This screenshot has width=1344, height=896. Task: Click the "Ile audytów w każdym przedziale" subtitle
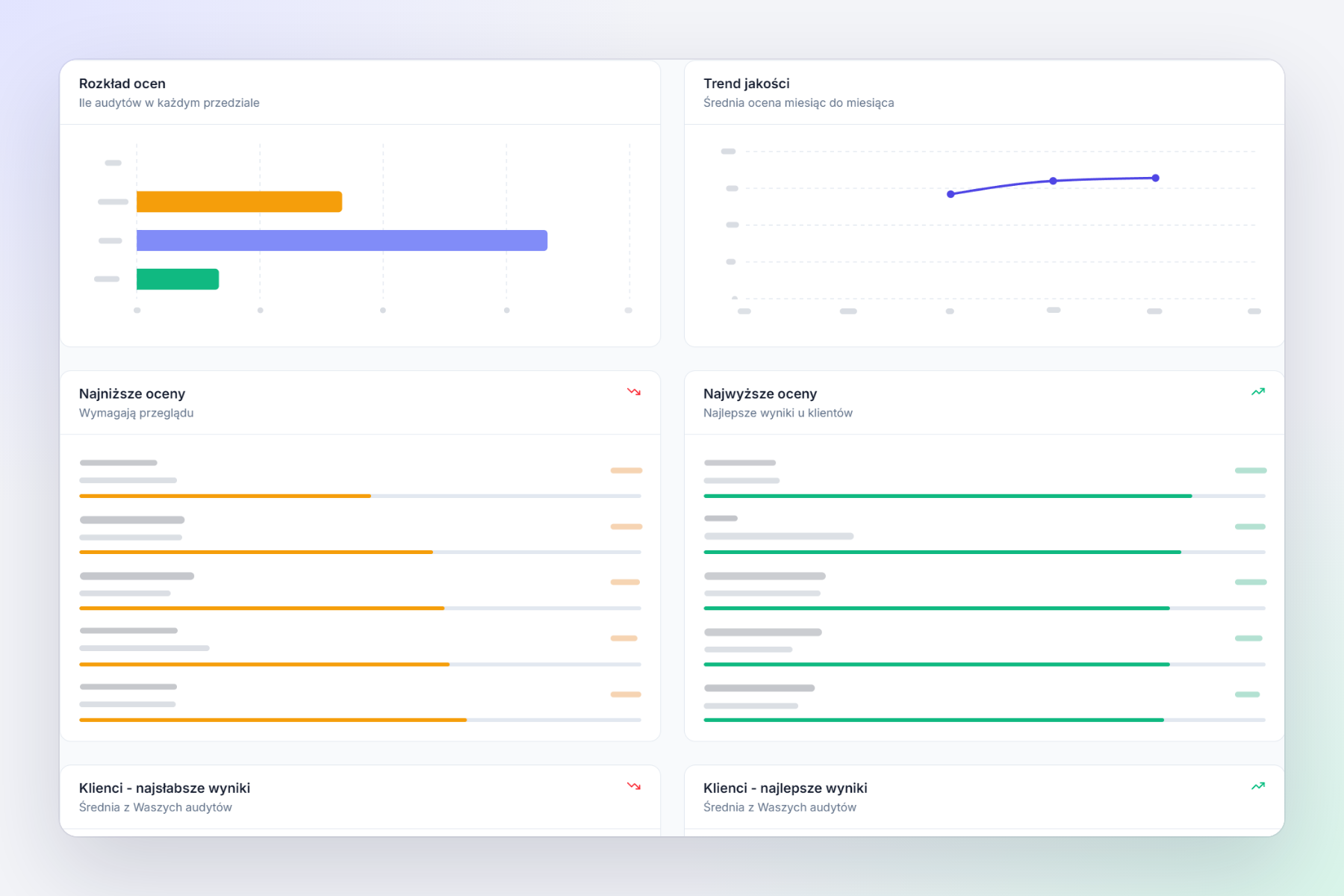pos(169,103)
